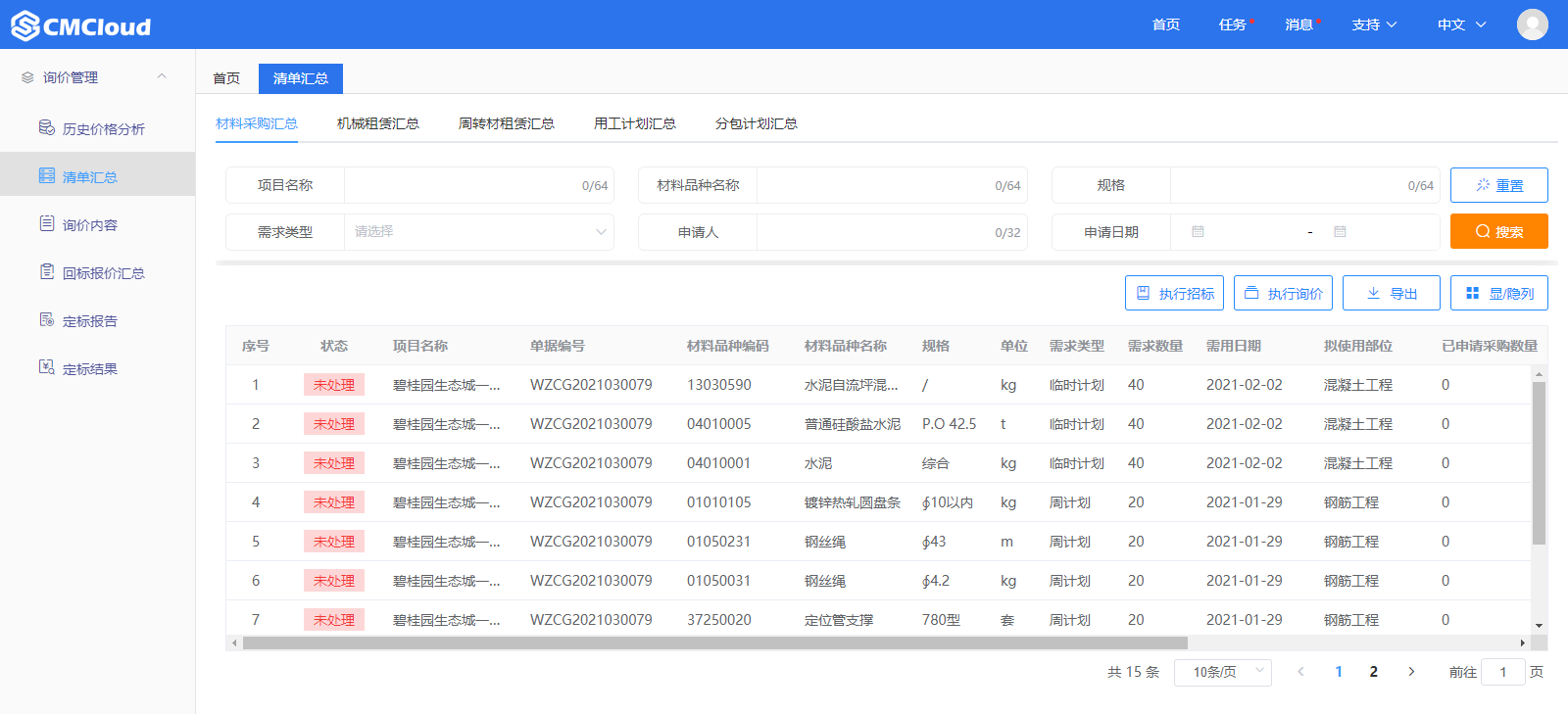
Task: Focus the 项目名称 input field
Action: click(x=479, y=185)
